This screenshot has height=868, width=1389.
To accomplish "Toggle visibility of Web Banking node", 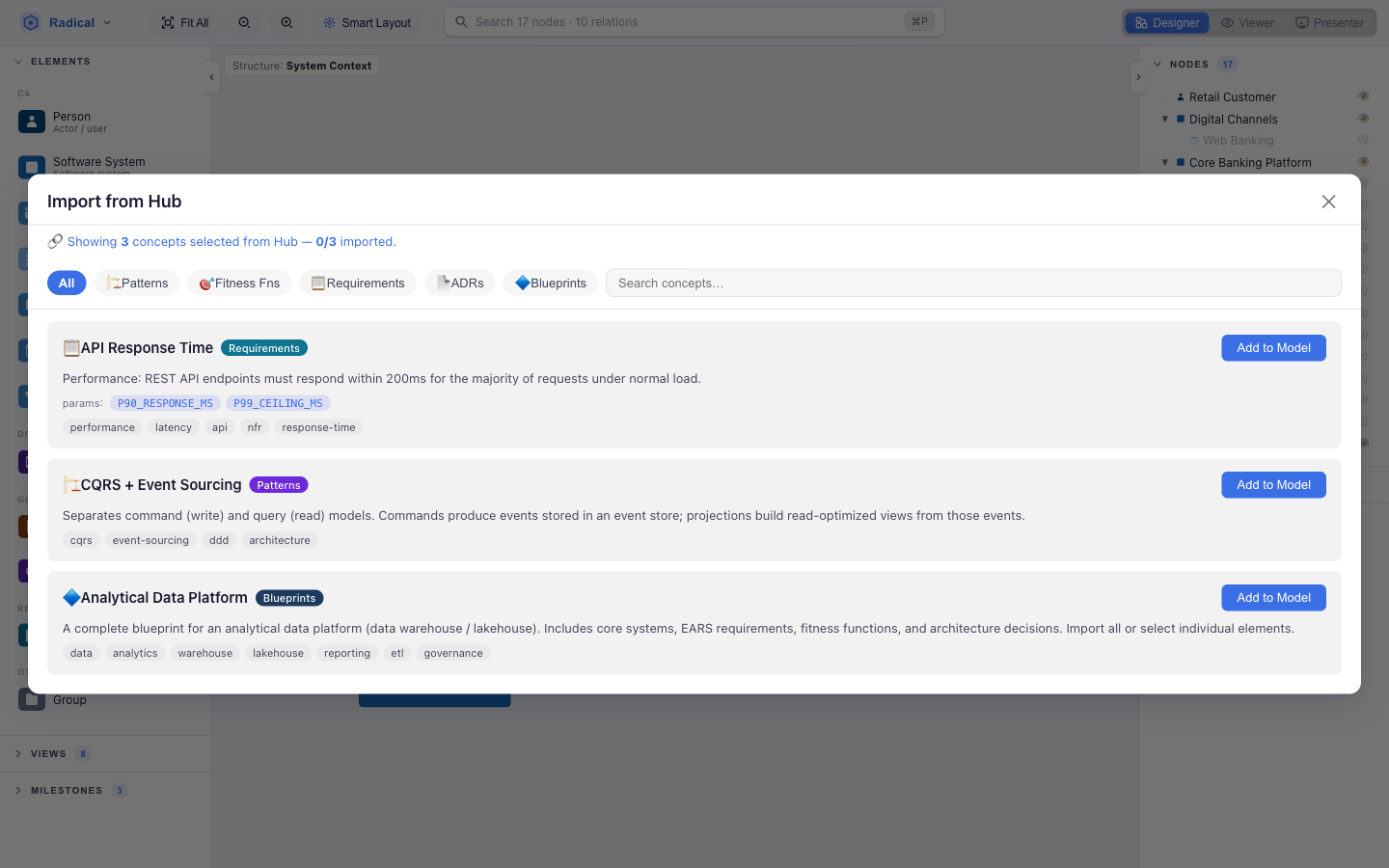I will (x=1363, y=140).
